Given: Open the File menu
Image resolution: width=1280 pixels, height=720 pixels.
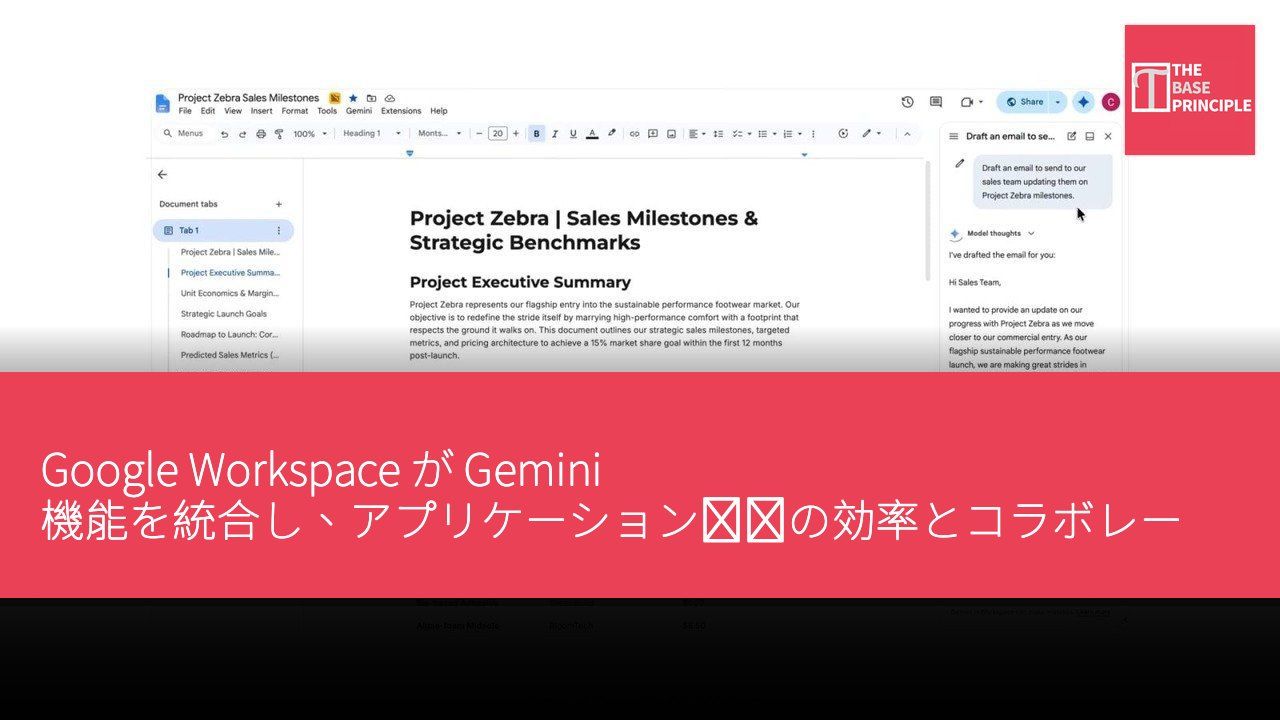Looking at the screenshot, I should tap(185, 111).
